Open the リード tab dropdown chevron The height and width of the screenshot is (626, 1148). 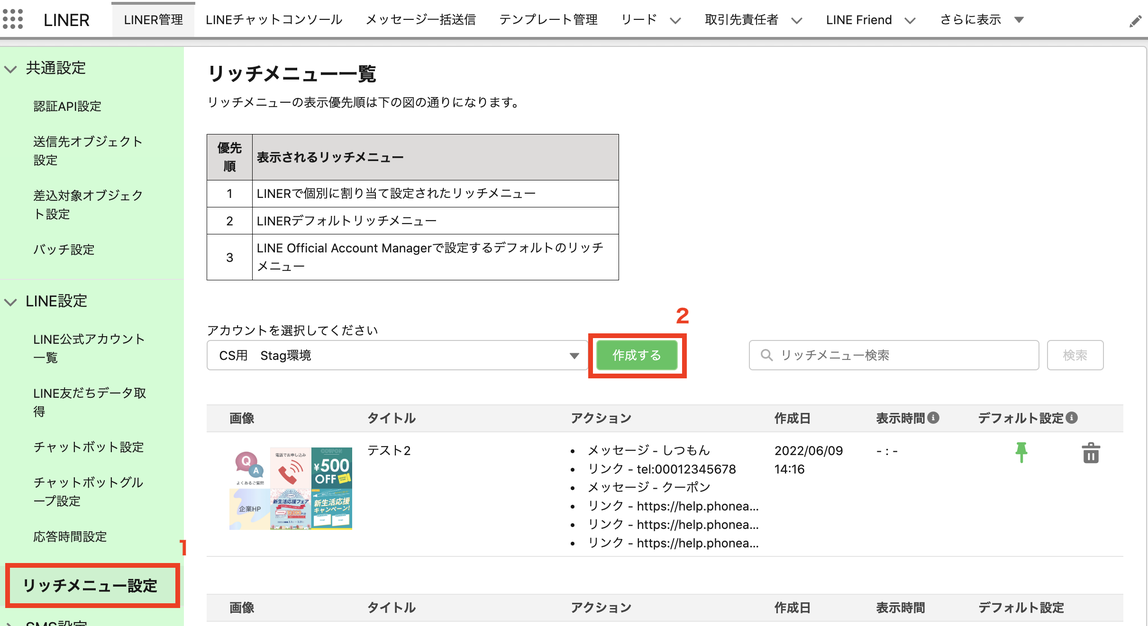click(x=675, y=21)
